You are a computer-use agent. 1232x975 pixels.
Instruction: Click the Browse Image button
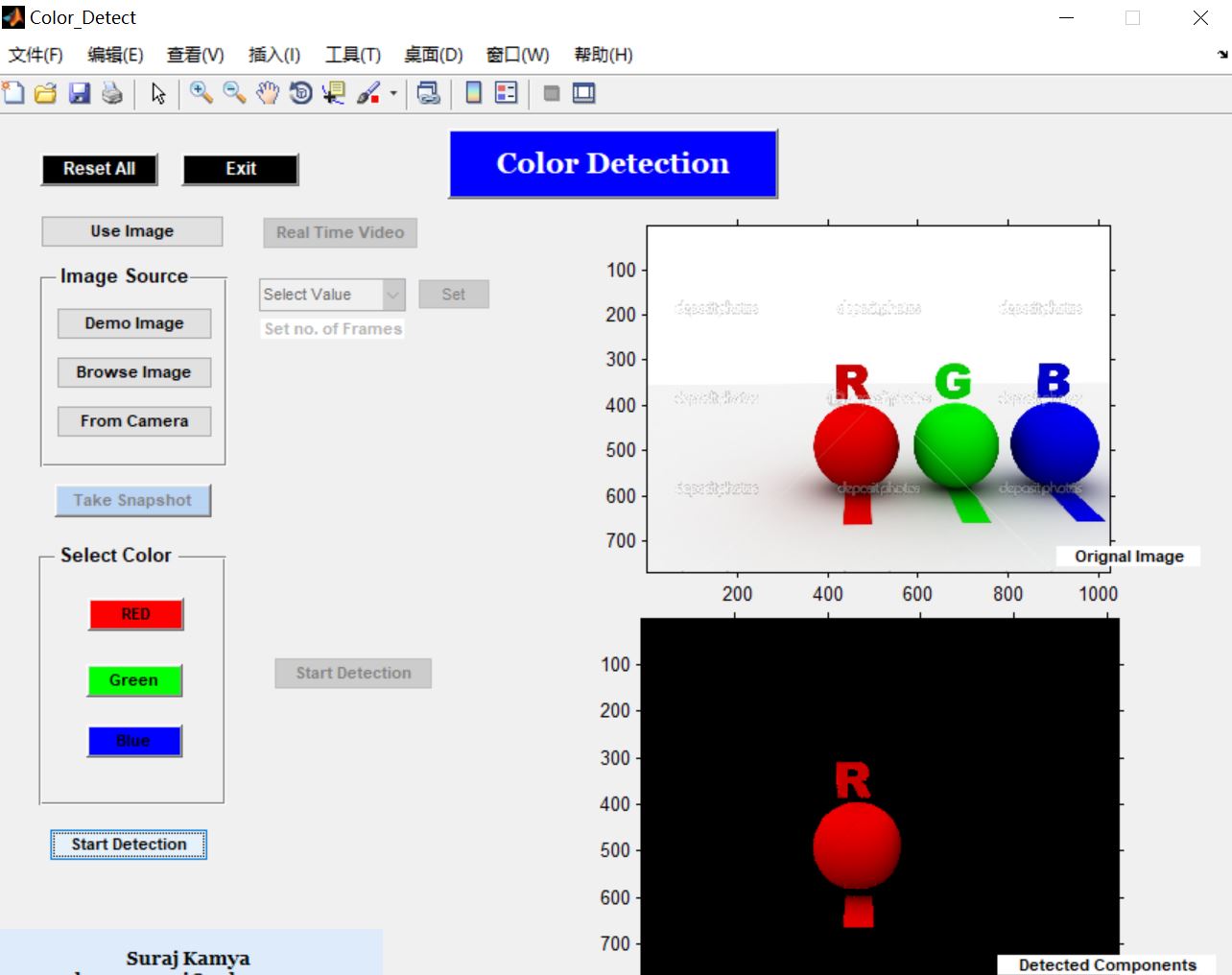[134, 372]
